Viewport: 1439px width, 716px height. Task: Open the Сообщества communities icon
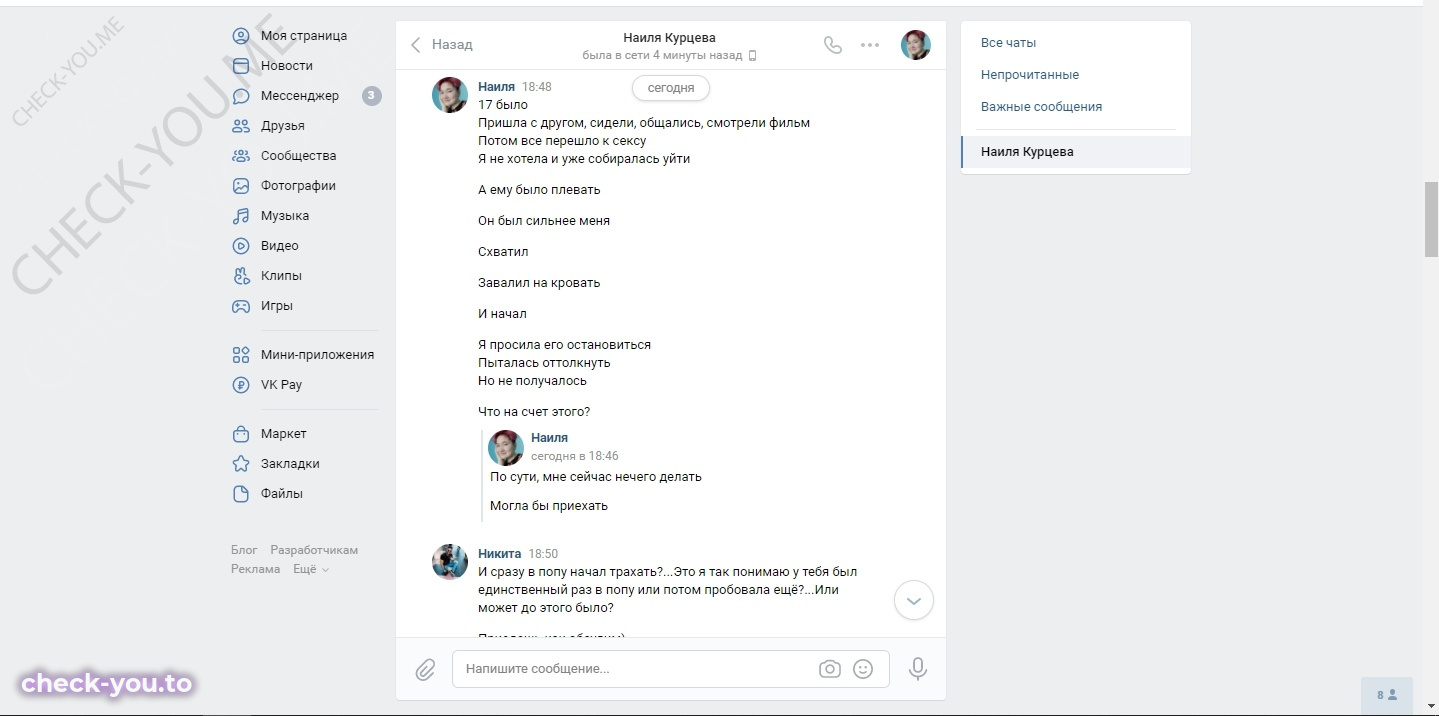(x=241, y=156)
